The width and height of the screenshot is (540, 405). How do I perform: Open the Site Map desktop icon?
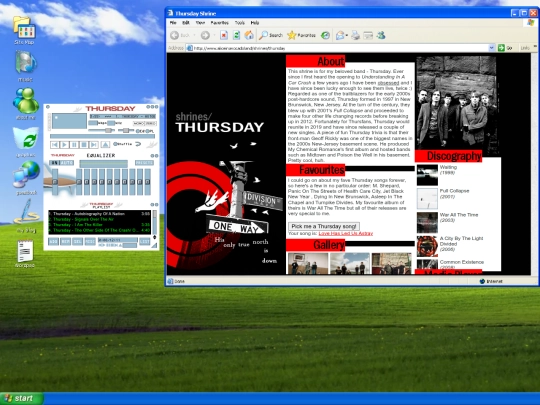(24, 30)
